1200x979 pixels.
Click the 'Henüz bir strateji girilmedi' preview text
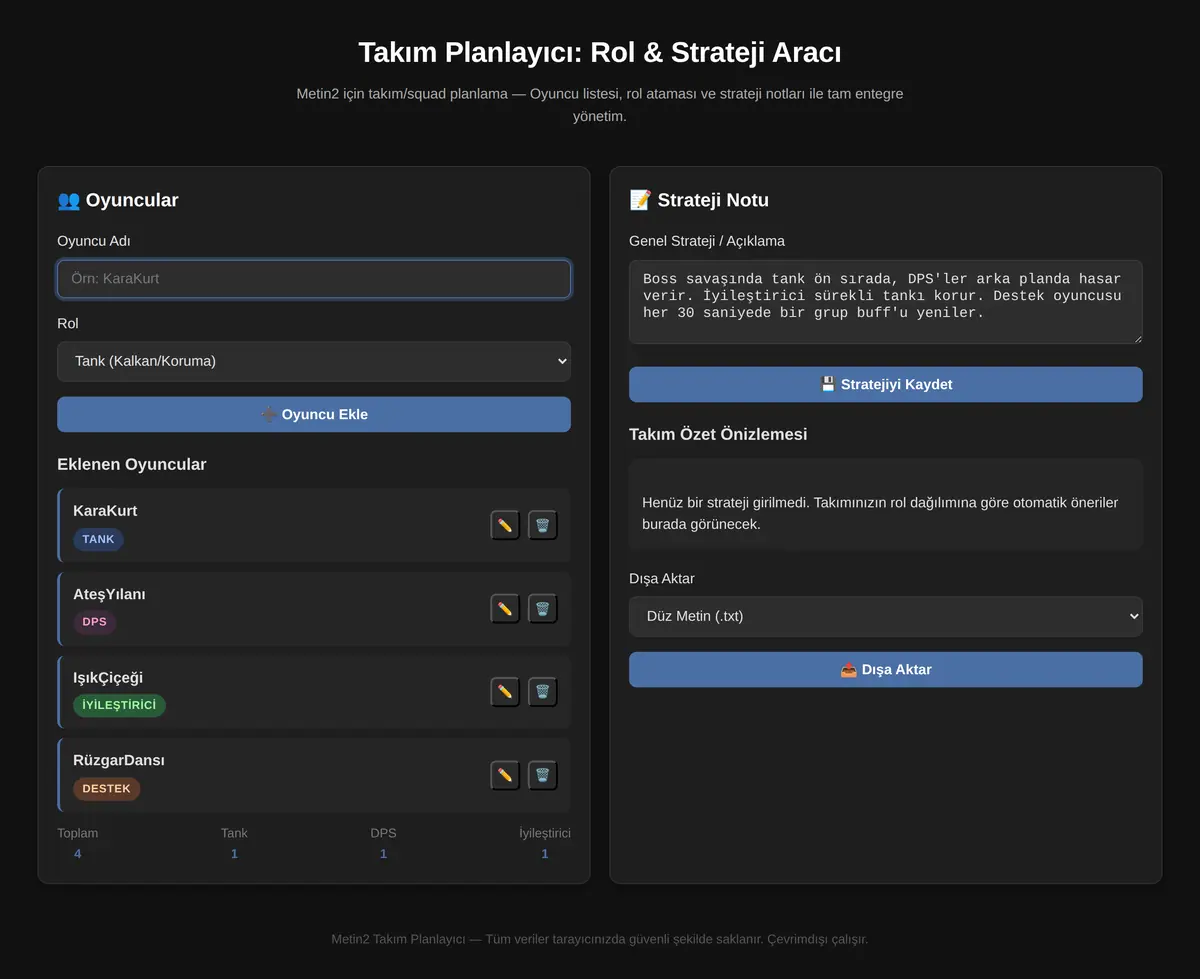click(880, 513)
